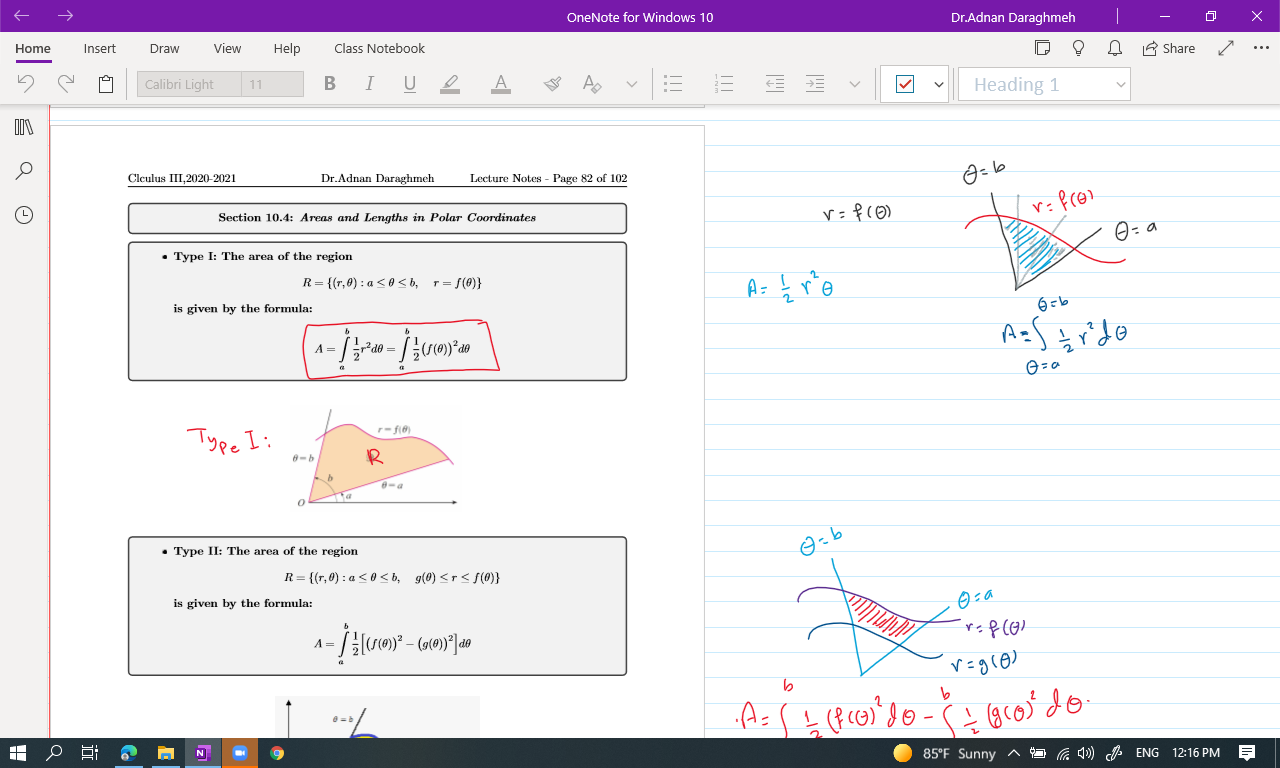This screenshot has height=768, width=1280.
Task: Click the font color A icon
Action: (x=501, y=84)
